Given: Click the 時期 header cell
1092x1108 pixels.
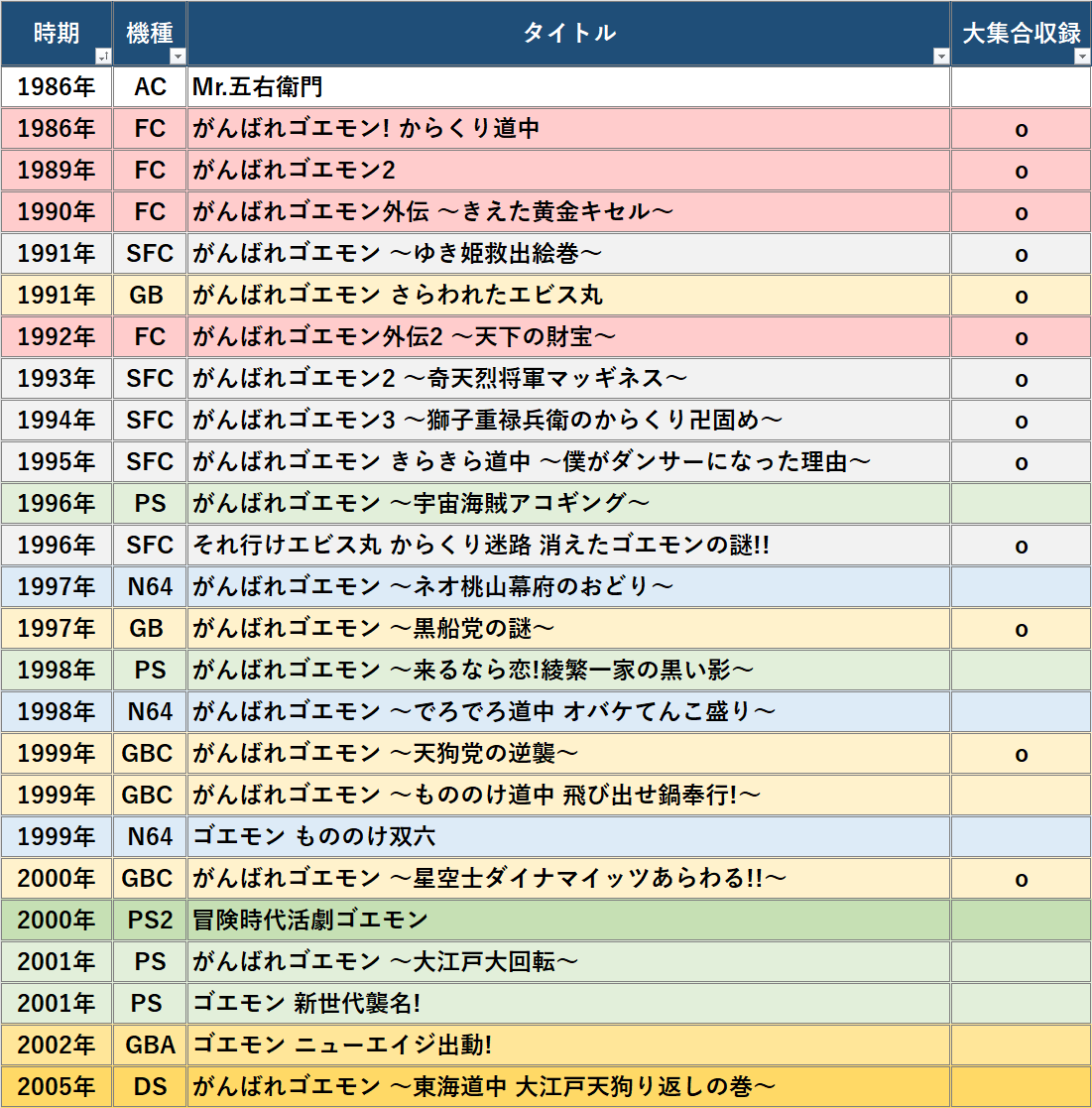Looking at the screenshot, I should 57,33.
